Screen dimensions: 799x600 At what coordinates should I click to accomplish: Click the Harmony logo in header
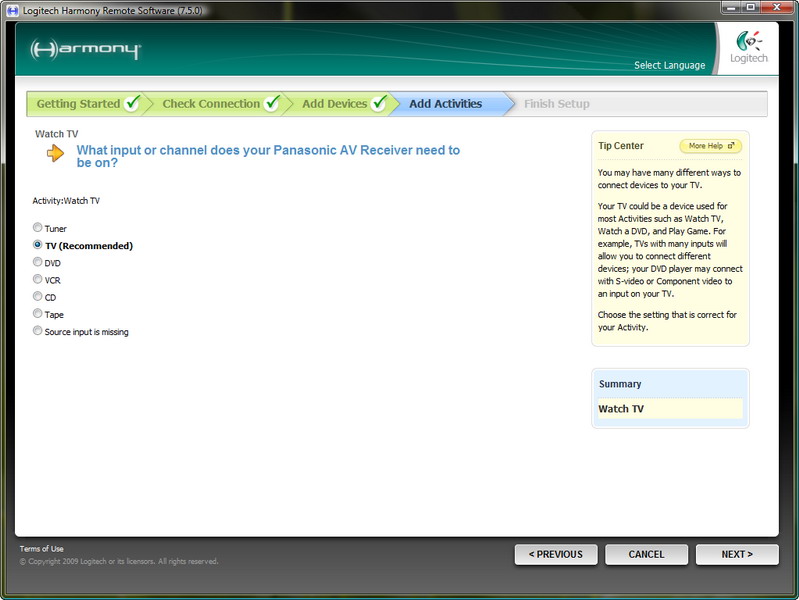pyautogui.click(x=86, y=50)
